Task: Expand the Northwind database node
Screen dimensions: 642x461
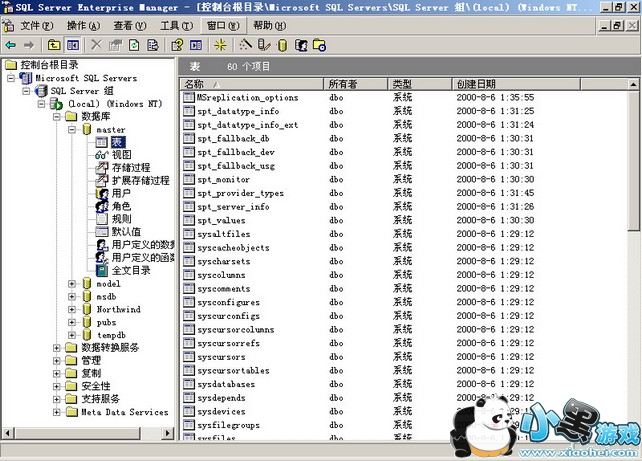Action: point(72,310)
